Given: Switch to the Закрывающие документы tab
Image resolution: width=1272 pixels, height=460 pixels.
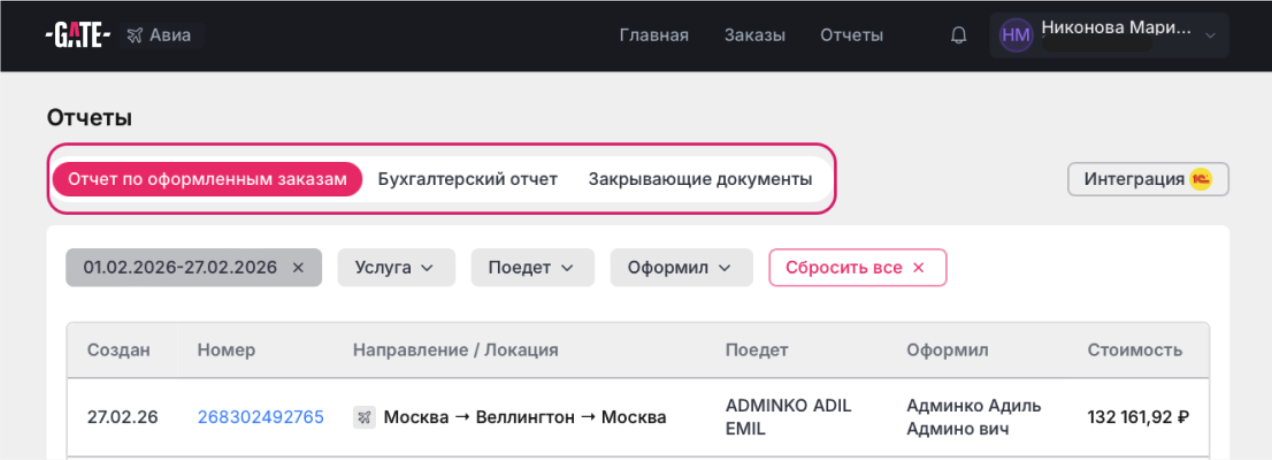Looking at the screenshot, I should coord(699,180).
